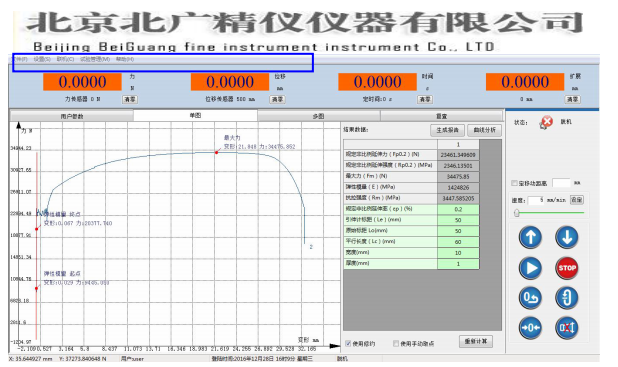The image size is (618, 367).
Task: Click the 曲线分析 button
Action: click(x=484, y=130)
